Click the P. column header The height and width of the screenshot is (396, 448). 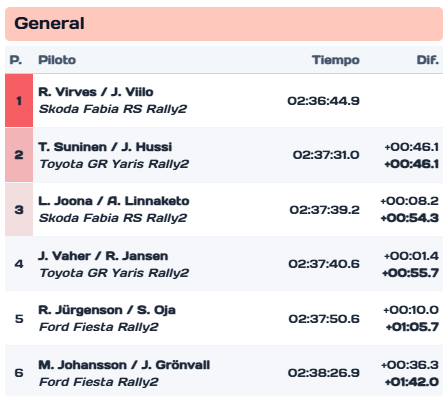pos(16,60)
